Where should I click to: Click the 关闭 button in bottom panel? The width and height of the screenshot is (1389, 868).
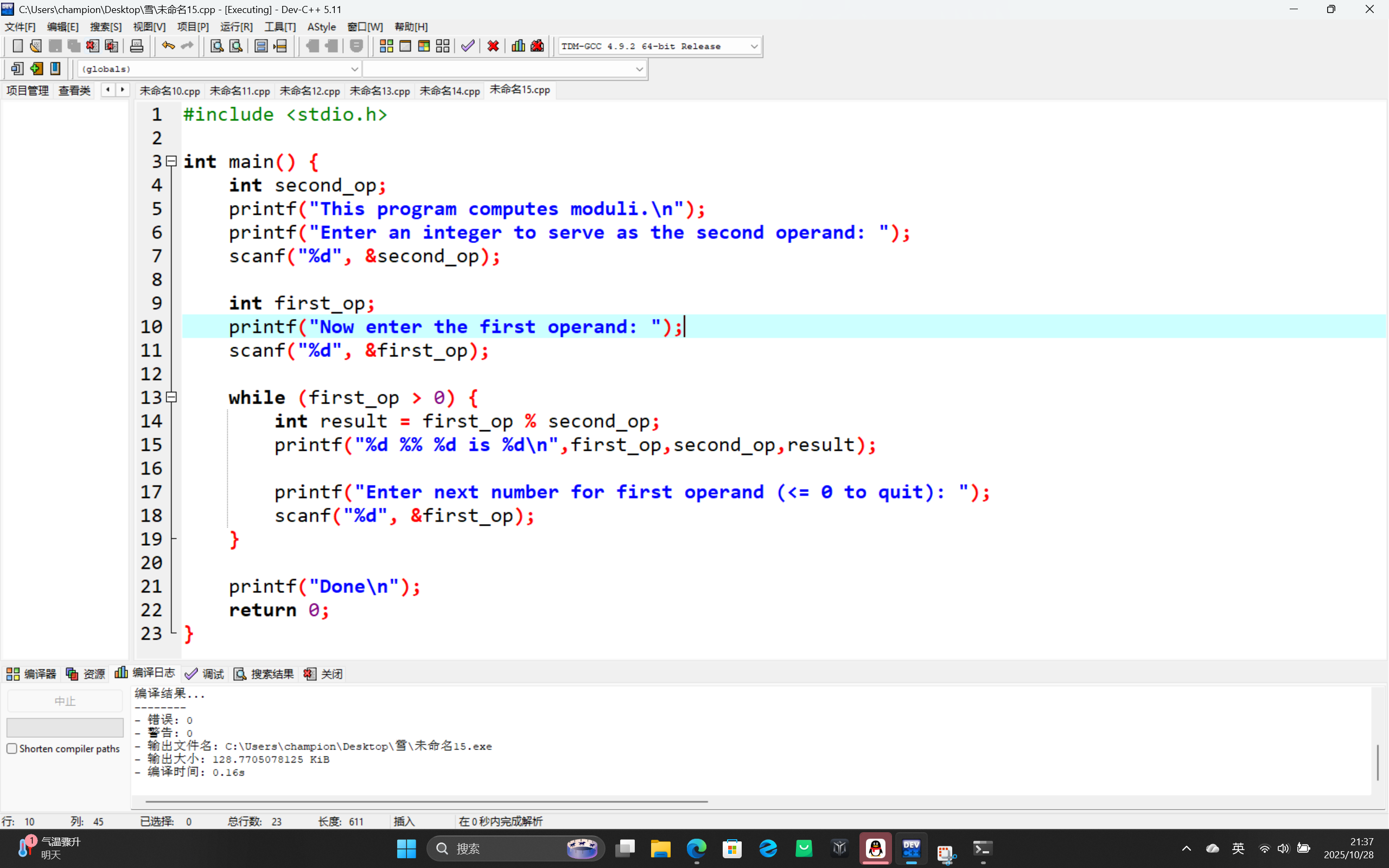click(324, 674)
